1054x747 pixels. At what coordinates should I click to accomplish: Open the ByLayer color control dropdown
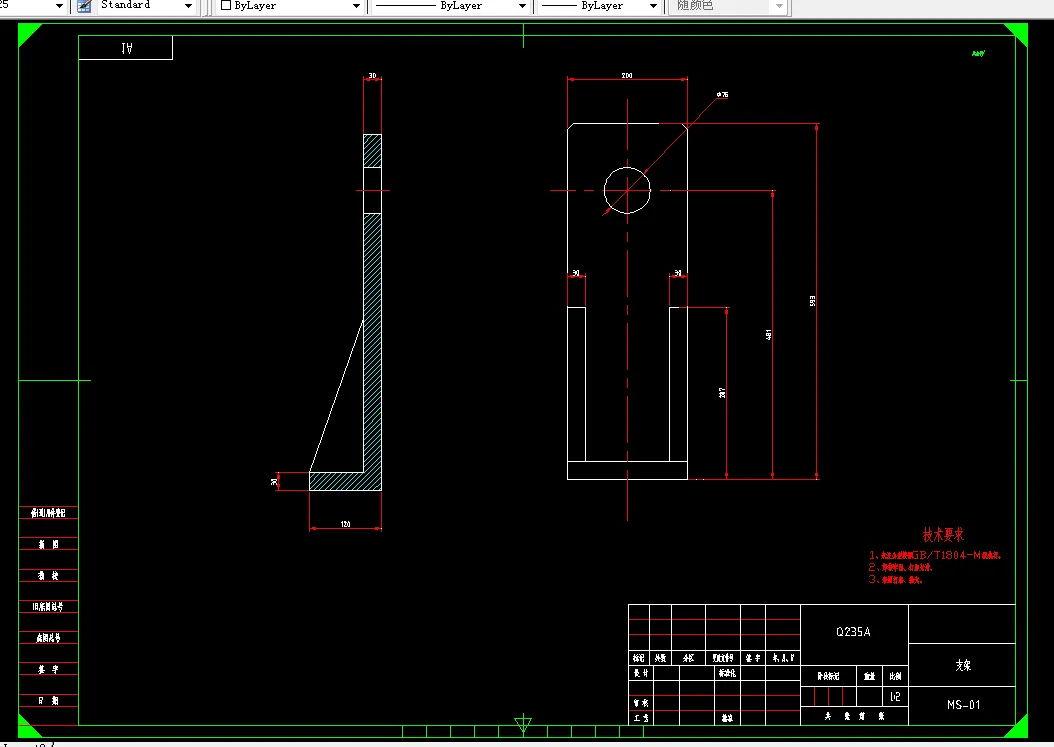coord(356,6)
